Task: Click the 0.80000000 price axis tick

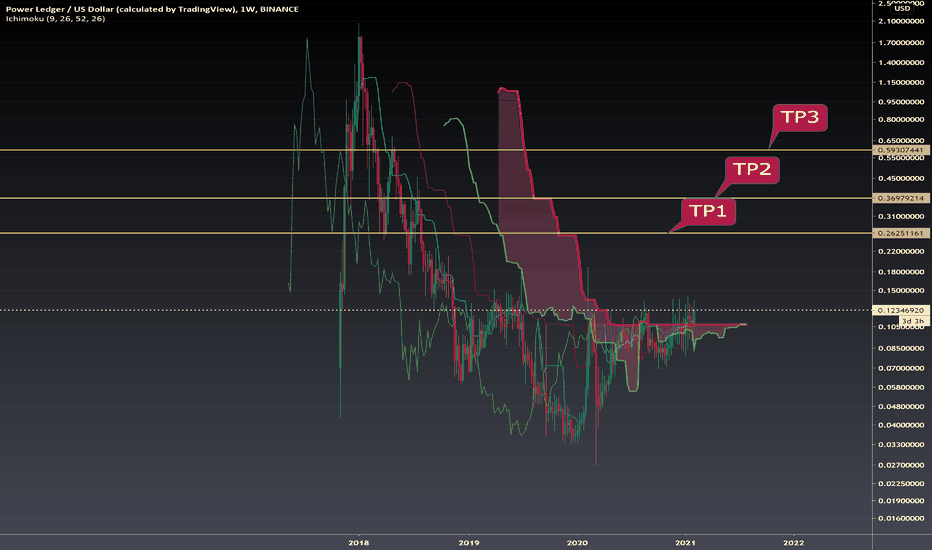Action: (x=901, y=120)
